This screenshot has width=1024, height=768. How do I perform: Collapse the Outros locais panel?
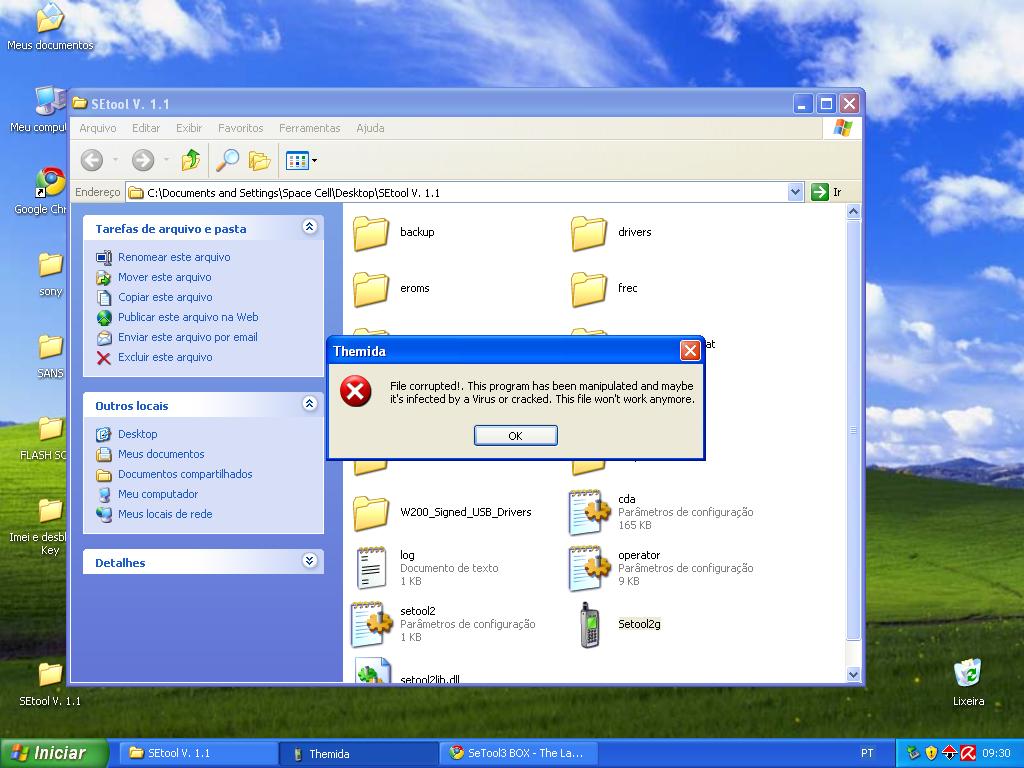click(x=310, y=404)
